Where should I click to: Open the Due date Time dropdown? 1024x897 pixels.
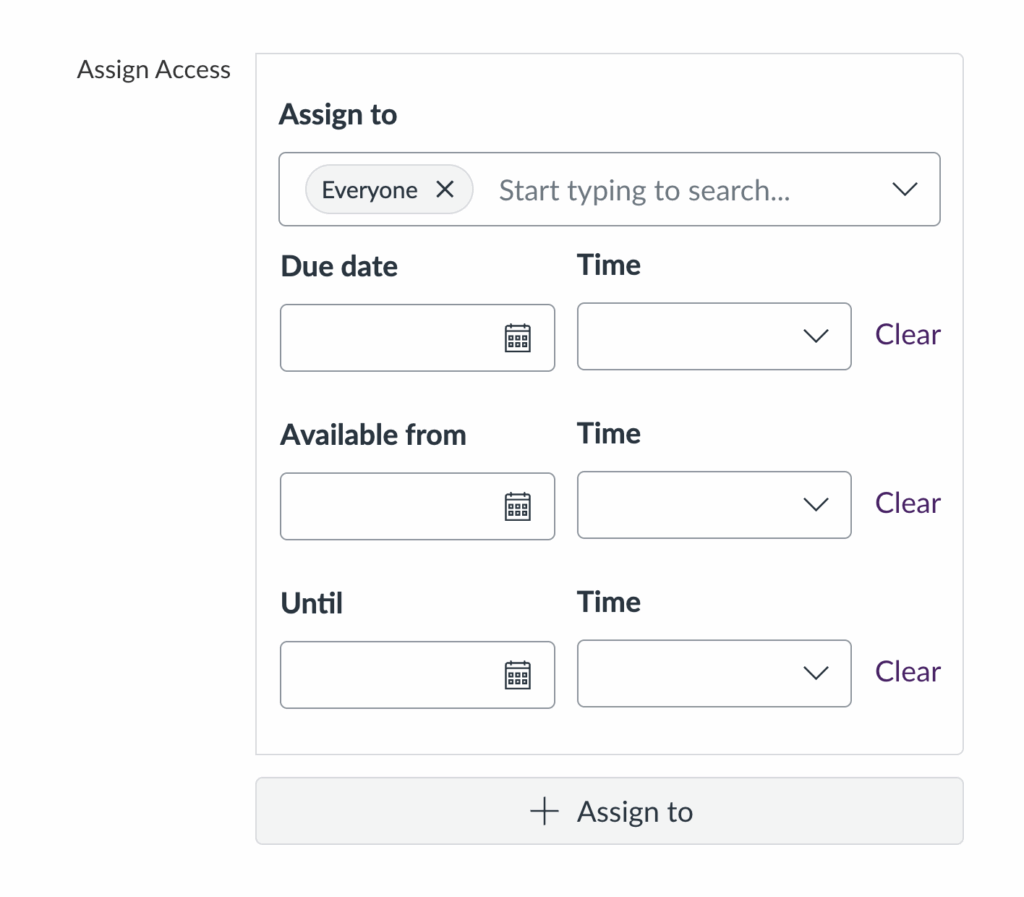coord(816,336)
